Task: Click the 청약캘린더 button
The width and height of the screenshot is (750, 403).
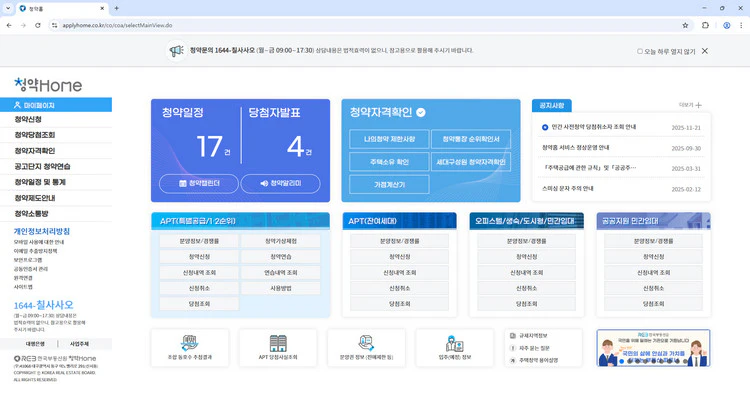Action: (197, 183)
